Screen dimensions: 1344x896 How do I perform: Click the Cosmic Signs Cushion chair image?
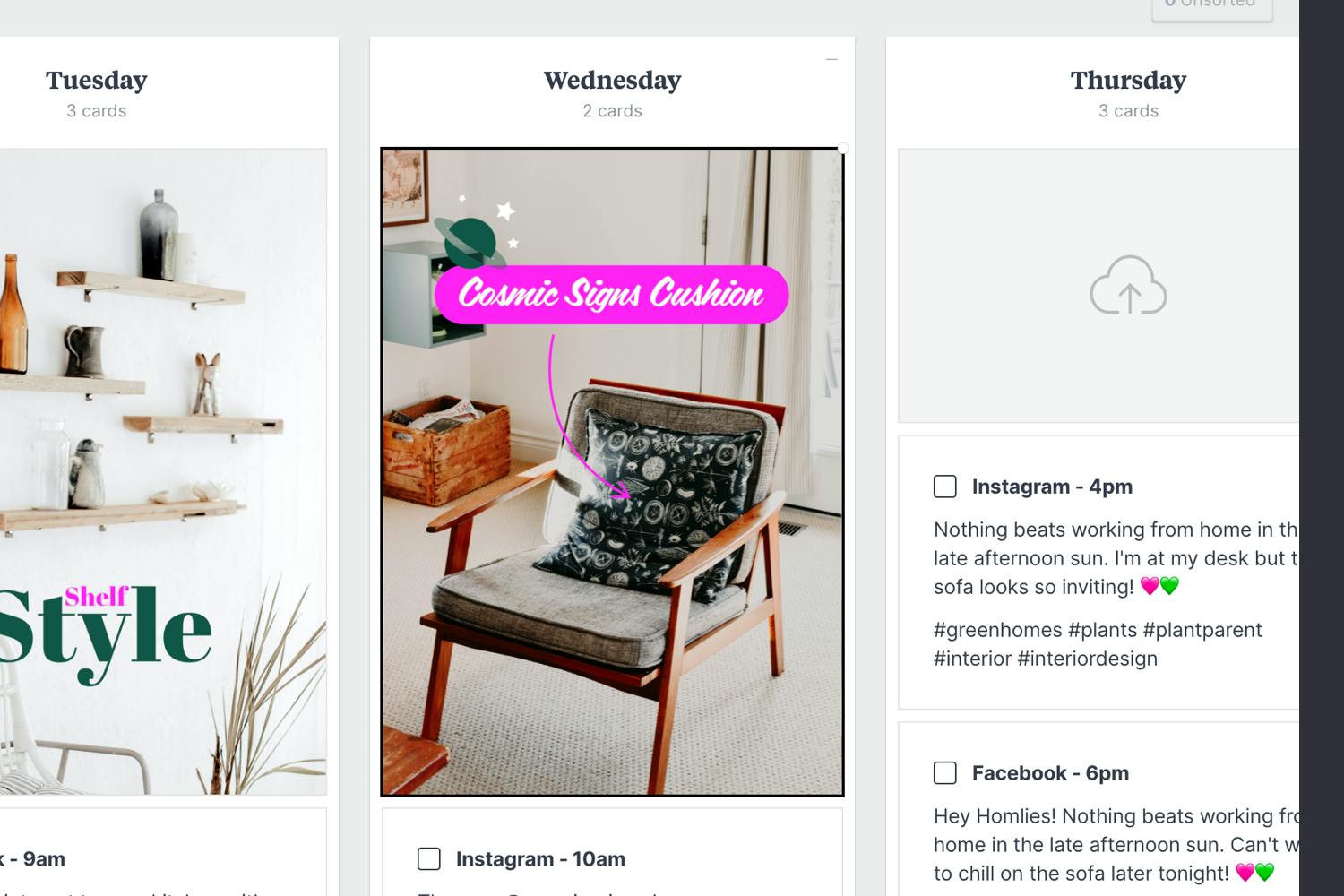click(x=612, y=472)
